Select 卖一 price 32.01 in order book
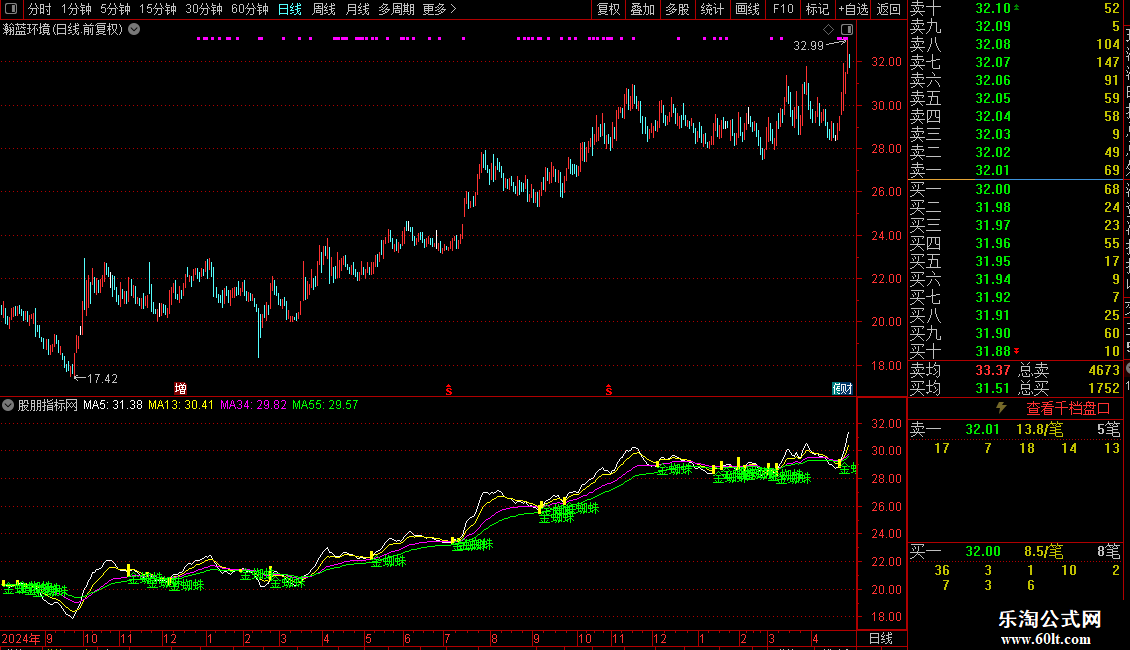Image resolution: width=1130 pixels, height=650 pixels. (x=1015, y=170)
